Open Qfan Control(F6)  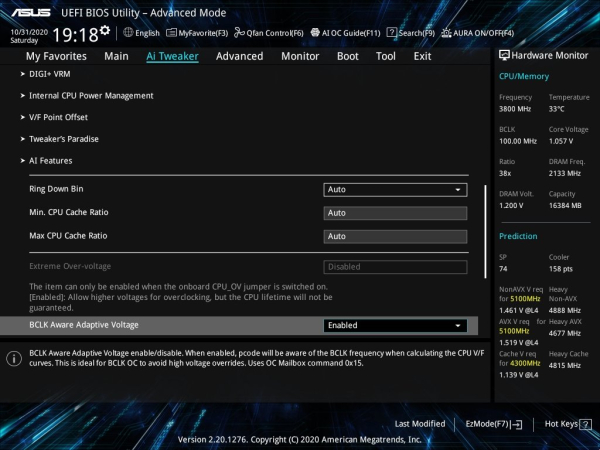(x=275, y=33)
